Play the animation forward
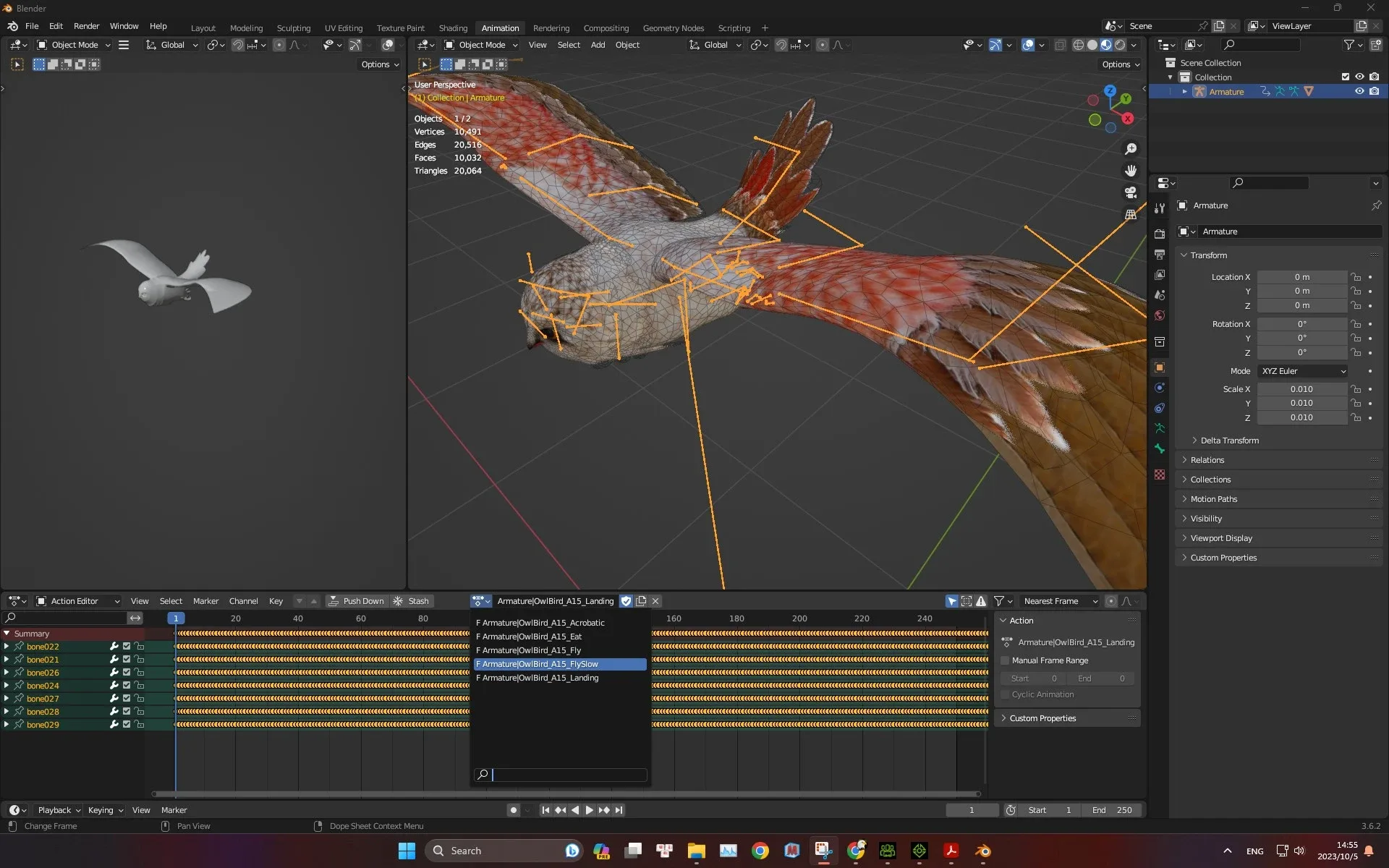This screenshot has height=868, width=1389. (x=589, y=810)
